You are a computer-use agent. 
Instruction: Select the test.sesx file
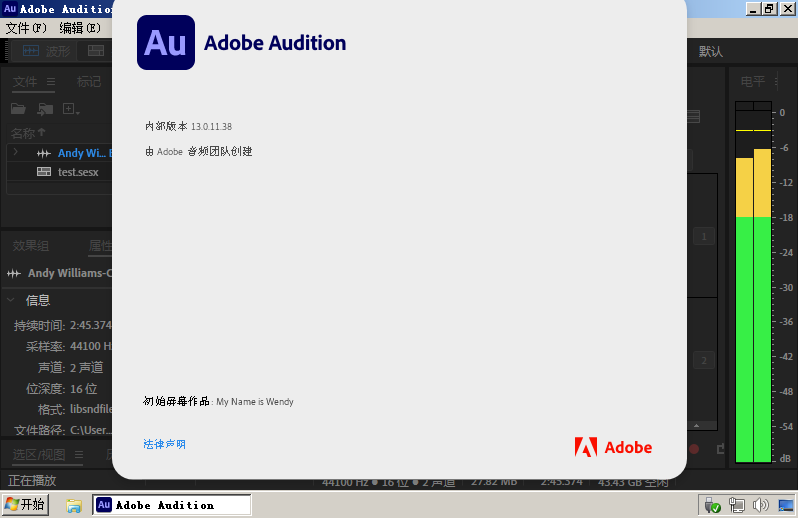tap(78, 172)
